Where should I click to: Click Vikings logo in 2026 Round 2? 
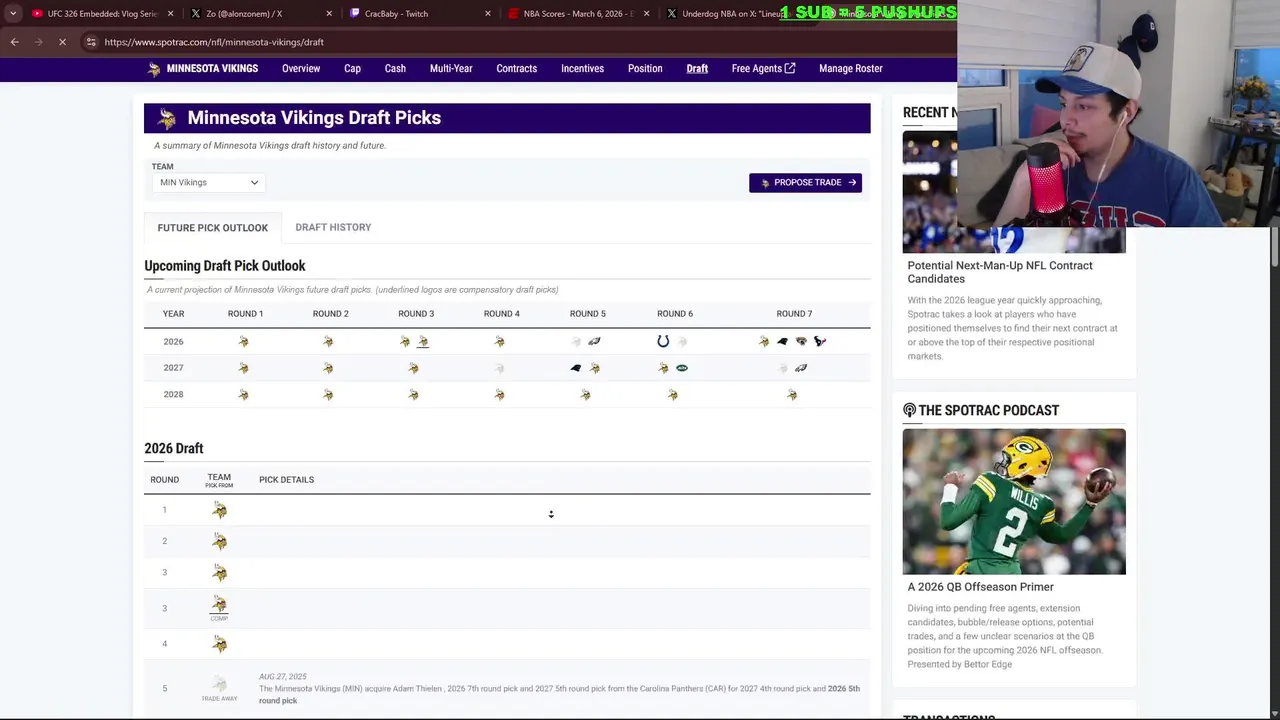328,342
